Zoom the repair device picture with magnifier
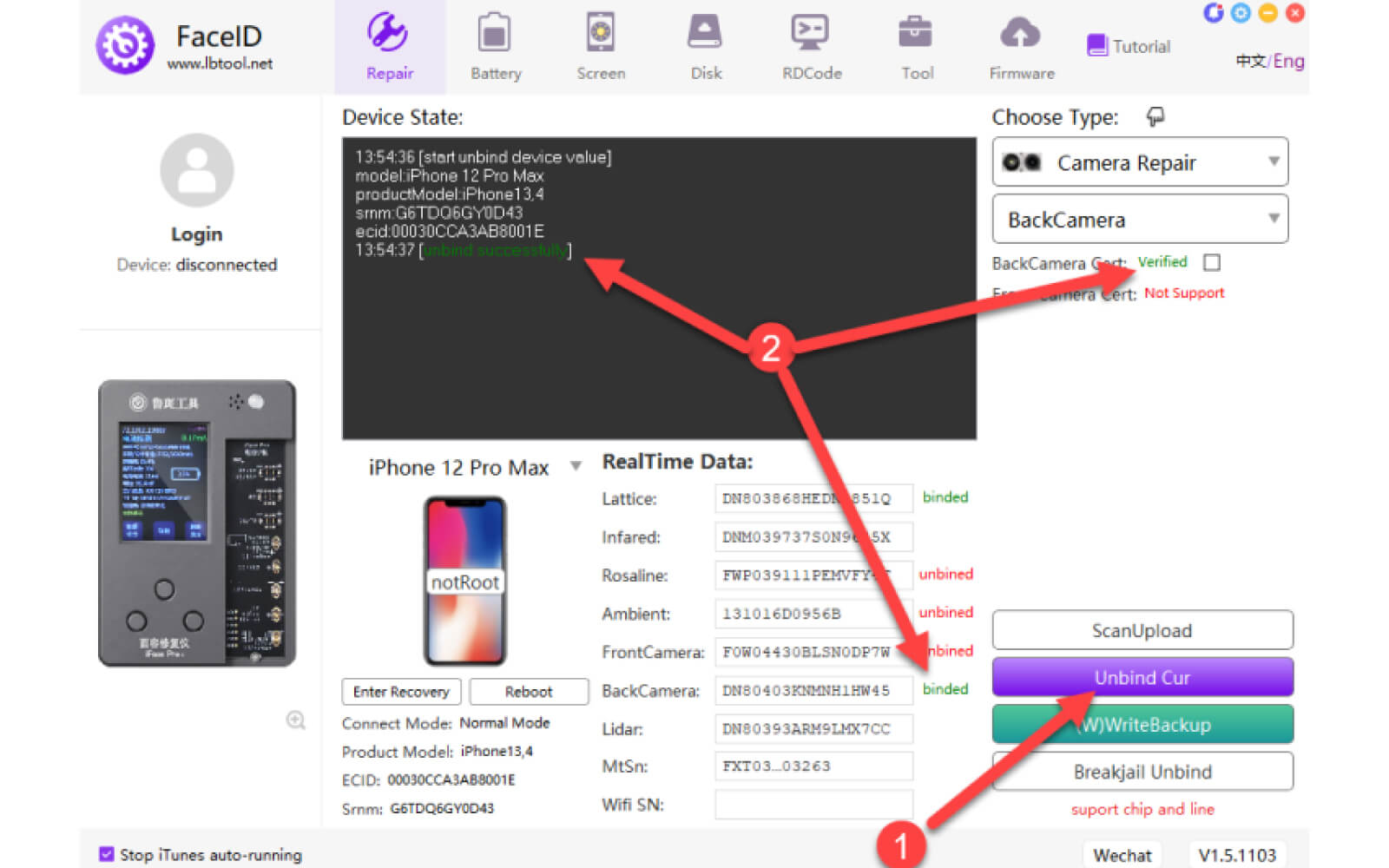The image size is (1389, 868). [x=296, y=720]
